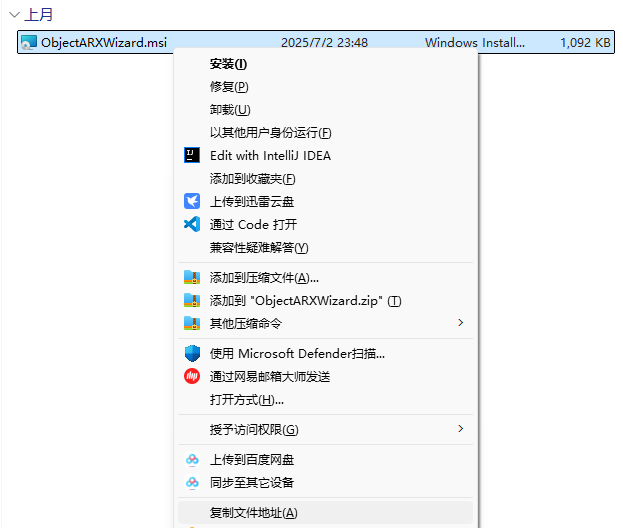Choose 使用 Microsoft Defender扫描...

click(297, 354)
